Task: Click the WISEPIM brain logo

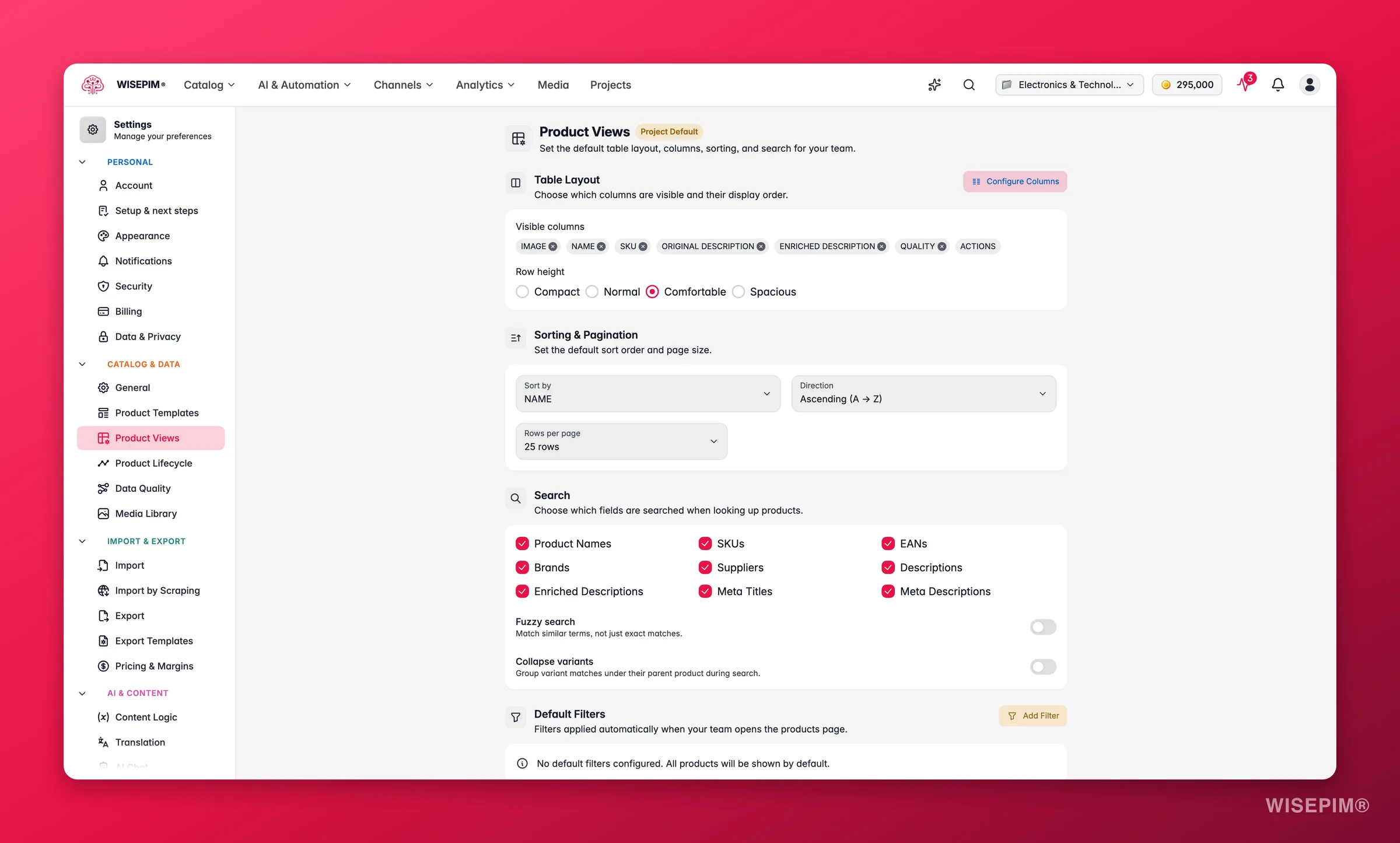Action: [92, 85]
